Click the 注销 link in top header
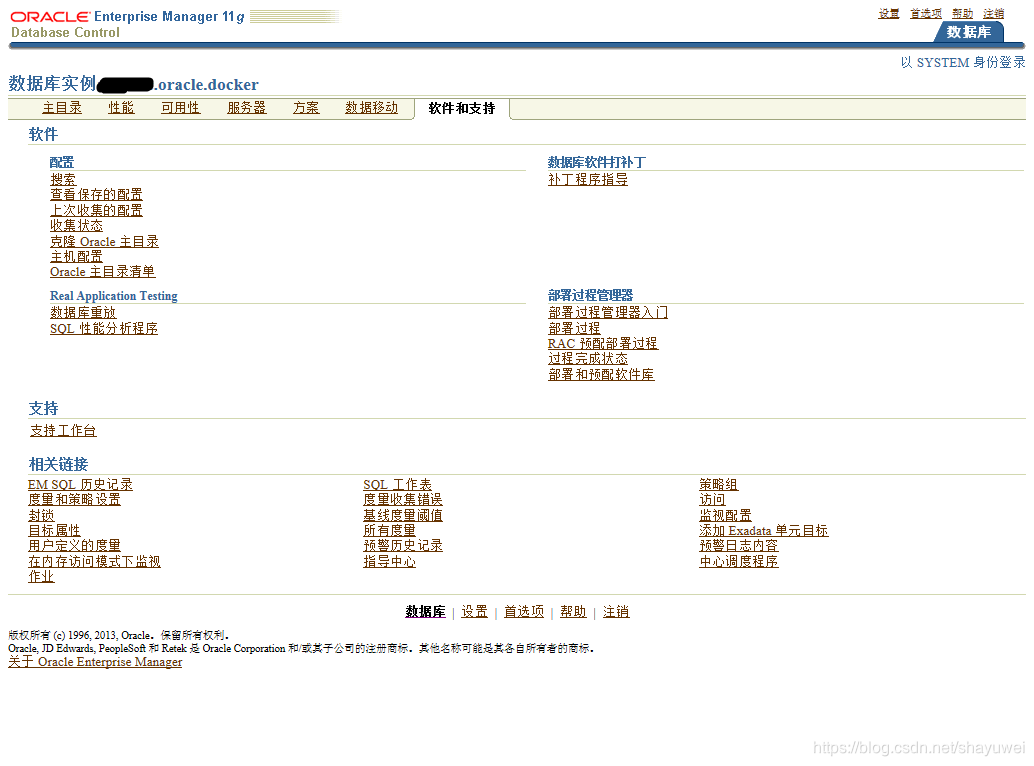 [994, 13]
